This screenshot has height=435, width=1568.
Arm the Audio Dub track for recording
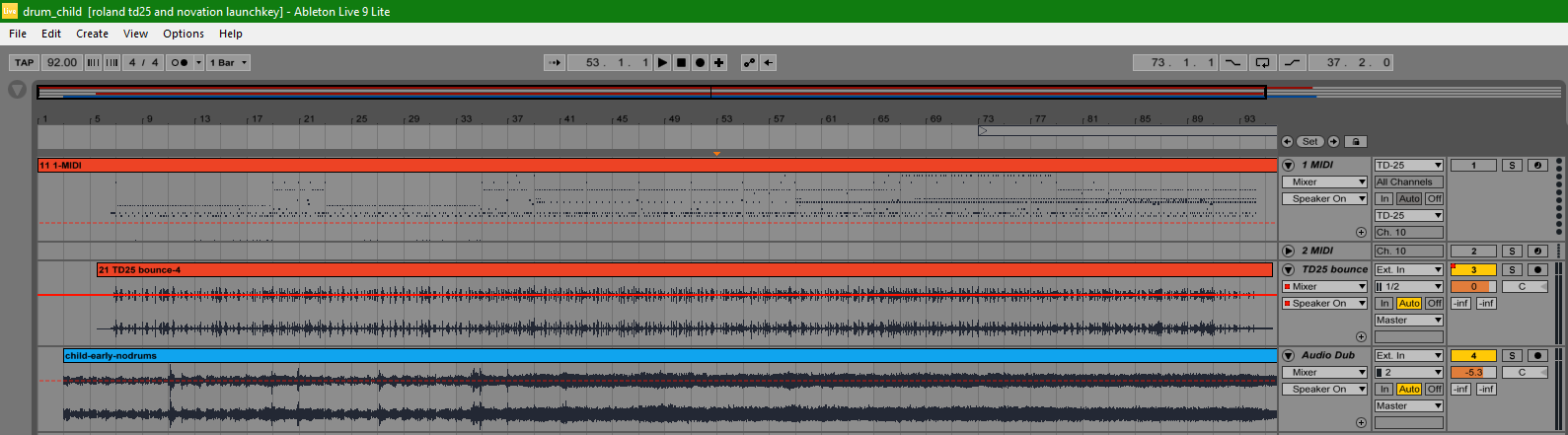tap(1536, 356)
